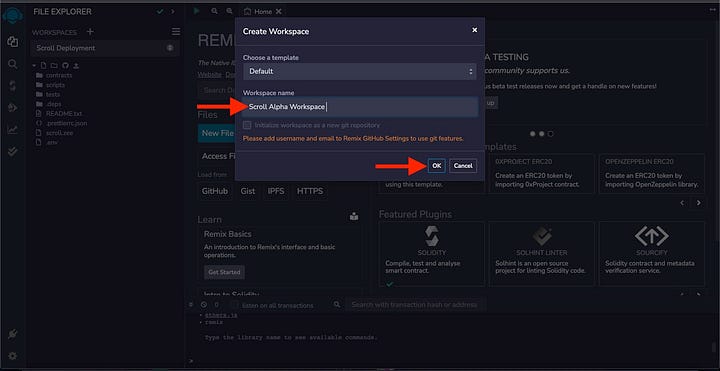The image size is (720, 371).
Task: Click into the Workspace name field
Action: 360,107
